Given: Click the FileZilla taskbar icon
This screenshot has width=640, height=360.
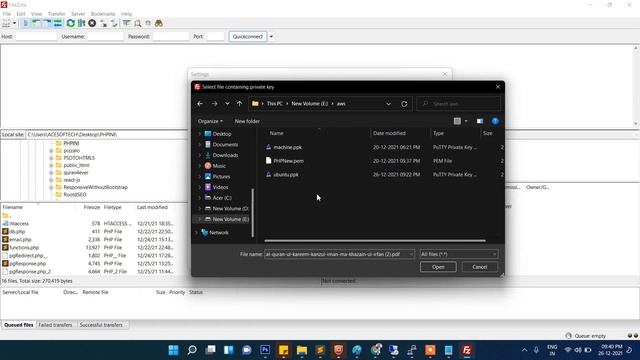Looking at the screenshot, I should pos(467,350).
